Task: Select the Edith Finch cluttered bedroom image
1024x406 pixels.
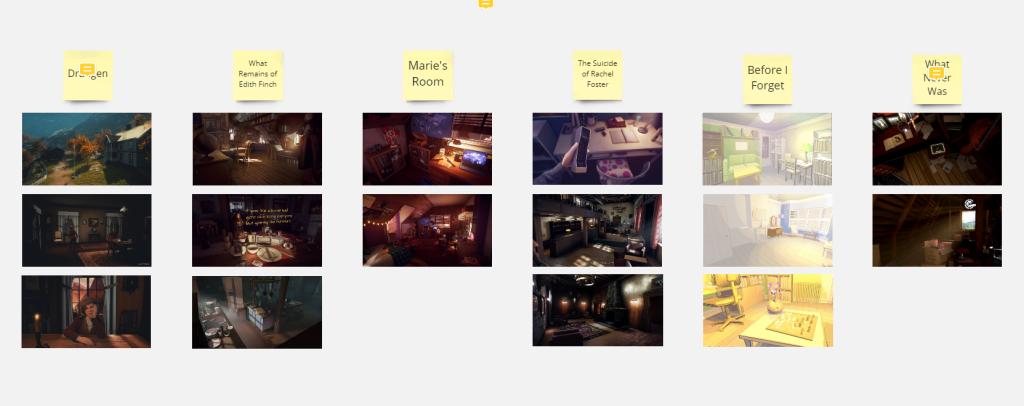Action: click(x=257, y=149)
